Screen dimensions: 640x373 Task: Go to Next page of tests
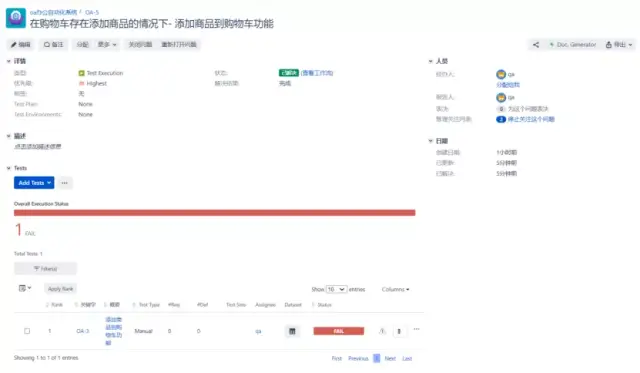click(x=390, y=358)
